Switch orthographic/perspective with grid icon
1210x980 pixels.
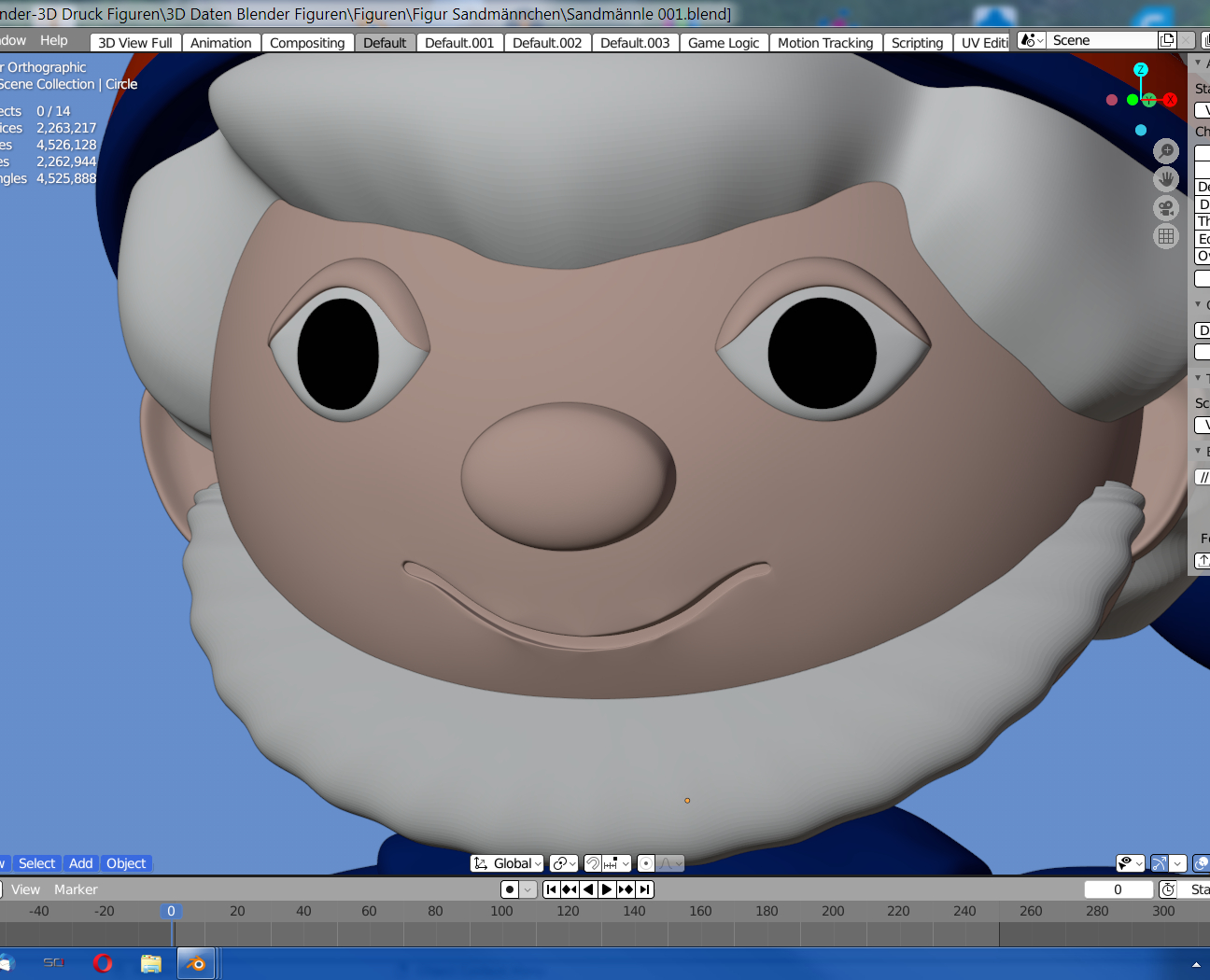(1166, 236)
